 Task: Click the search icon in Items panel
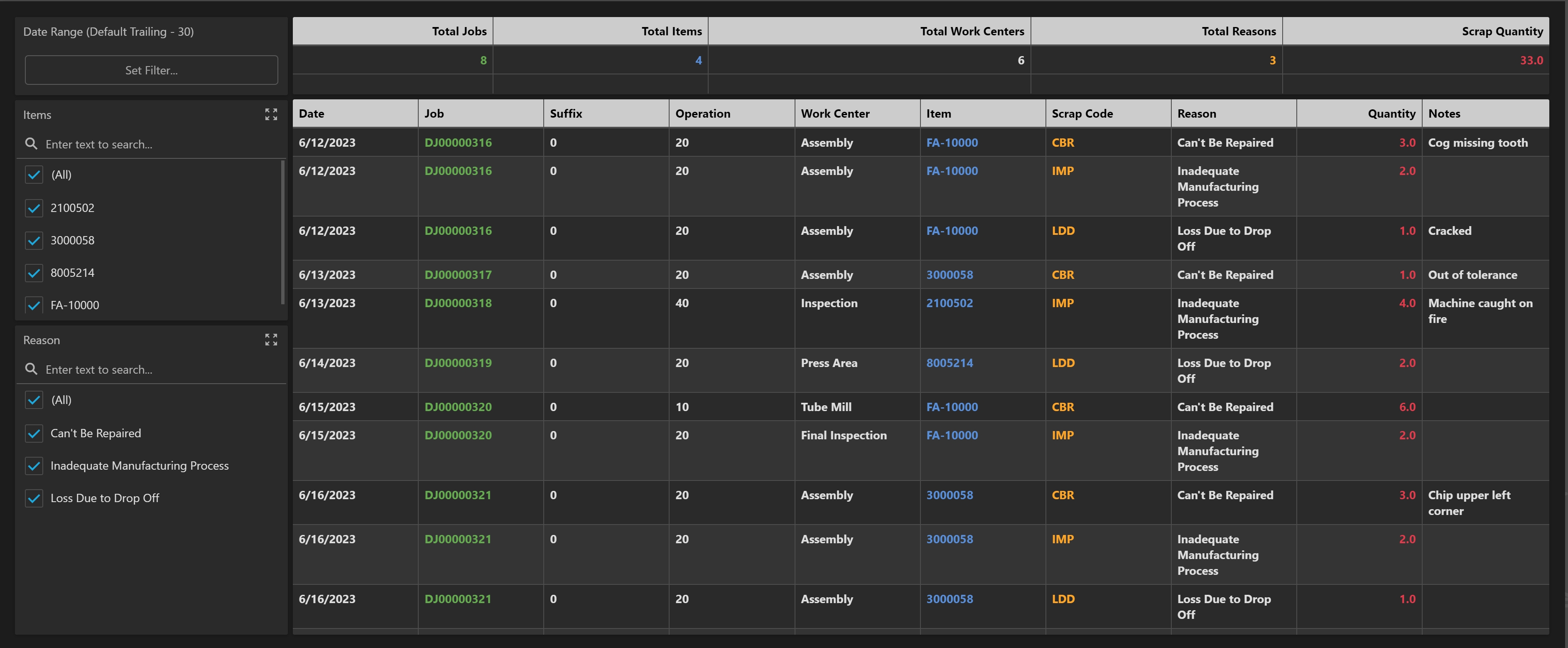click(31, 144)
